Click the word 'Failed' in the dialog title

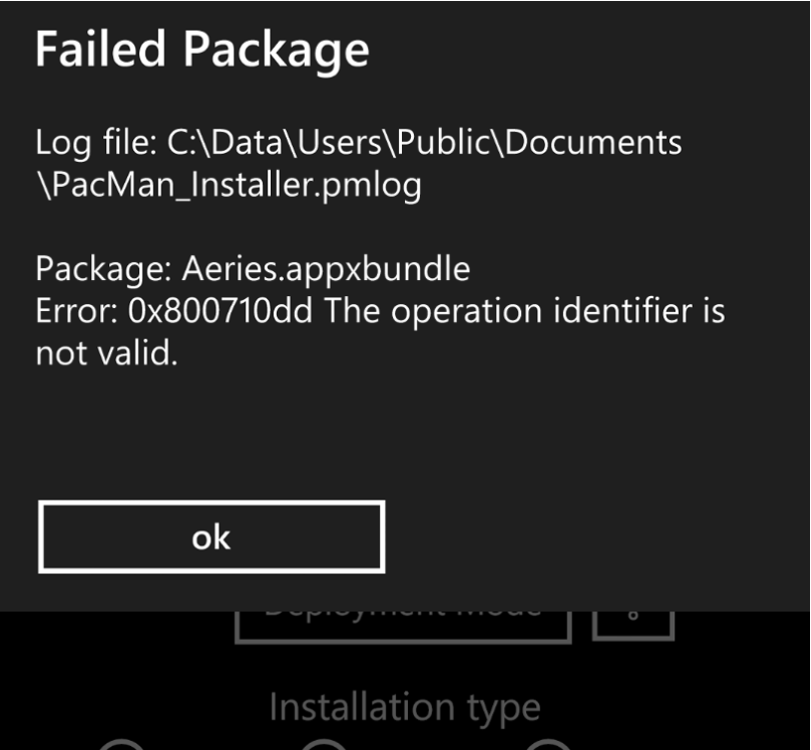point(101,49)
